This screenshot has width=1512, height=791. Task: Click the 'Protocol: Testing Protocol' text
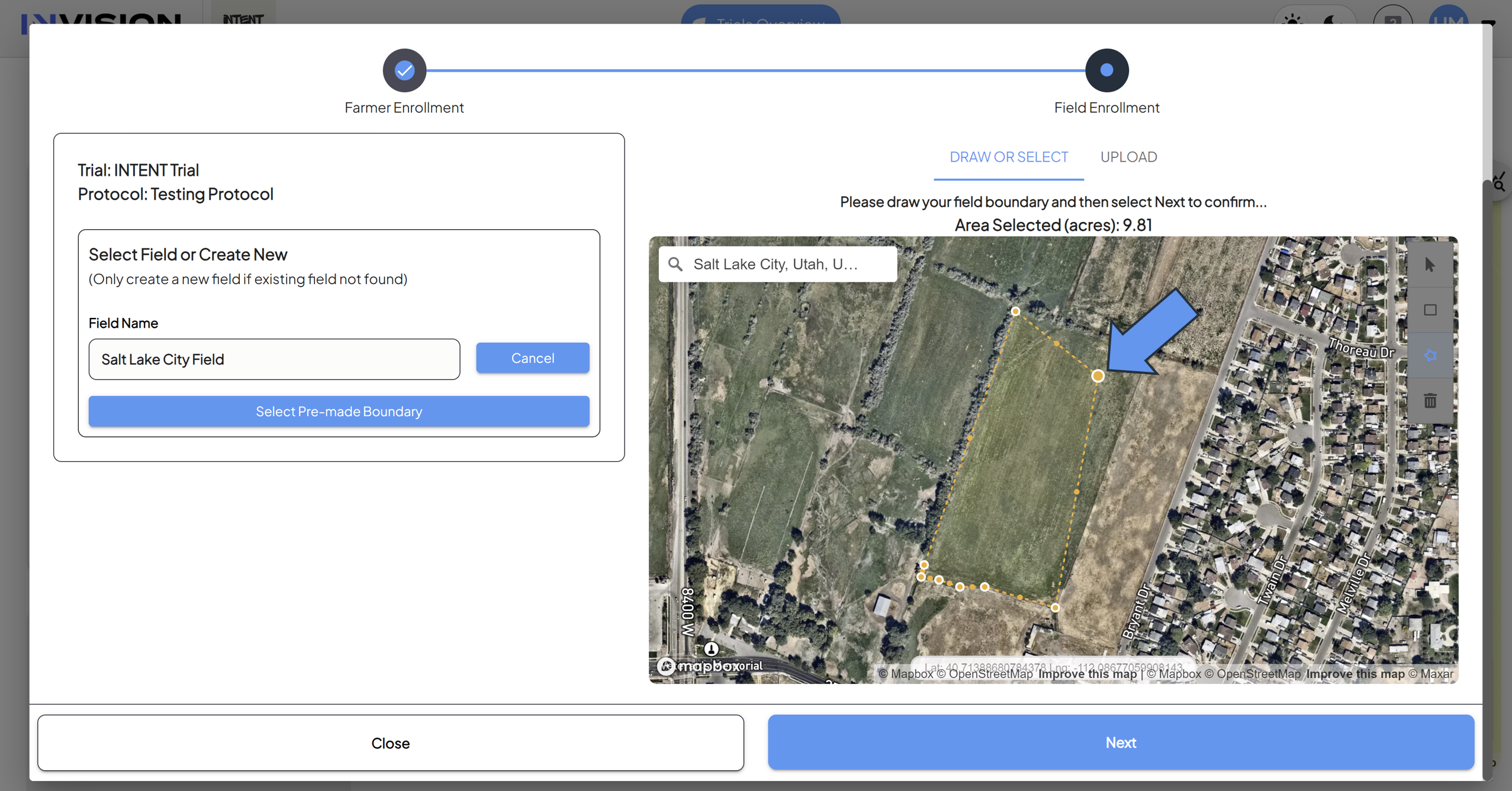point(176,194)
